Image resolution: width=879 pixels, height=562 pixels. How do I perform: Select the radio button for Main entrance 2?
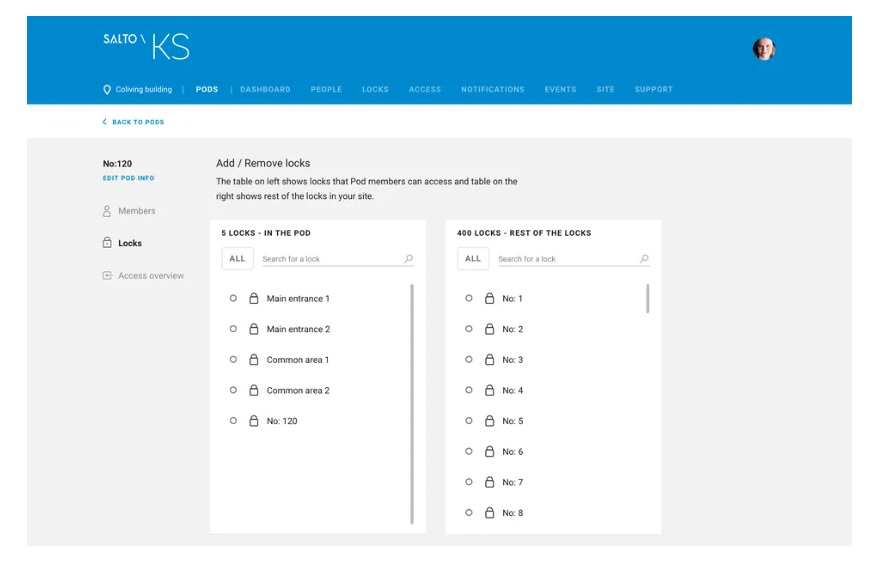tap(233, 329)
